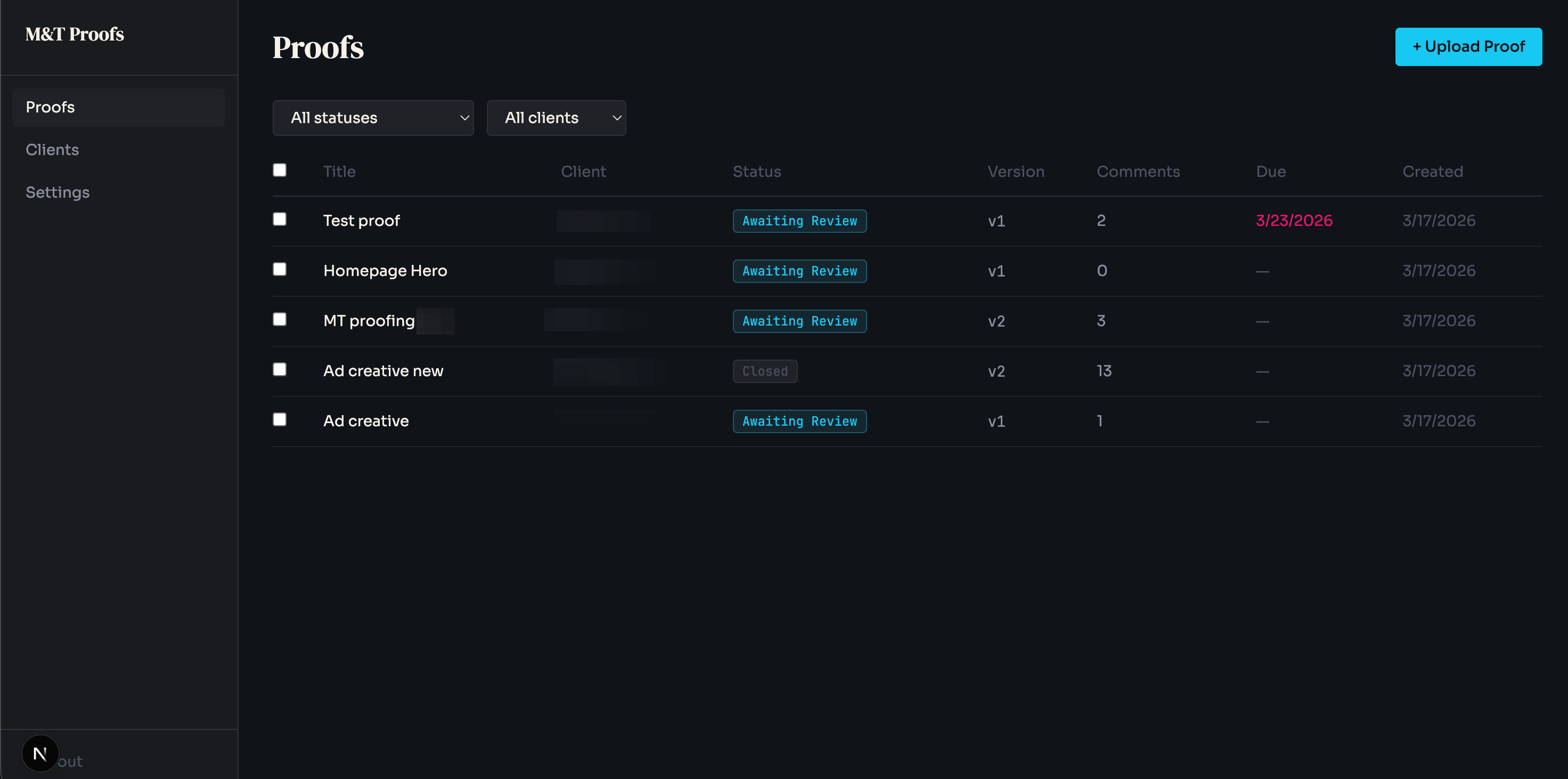Screen dimensions: 1568x779
Task: Click created date 3/17/2026 in Test proof row
Action: (1439, 221)
